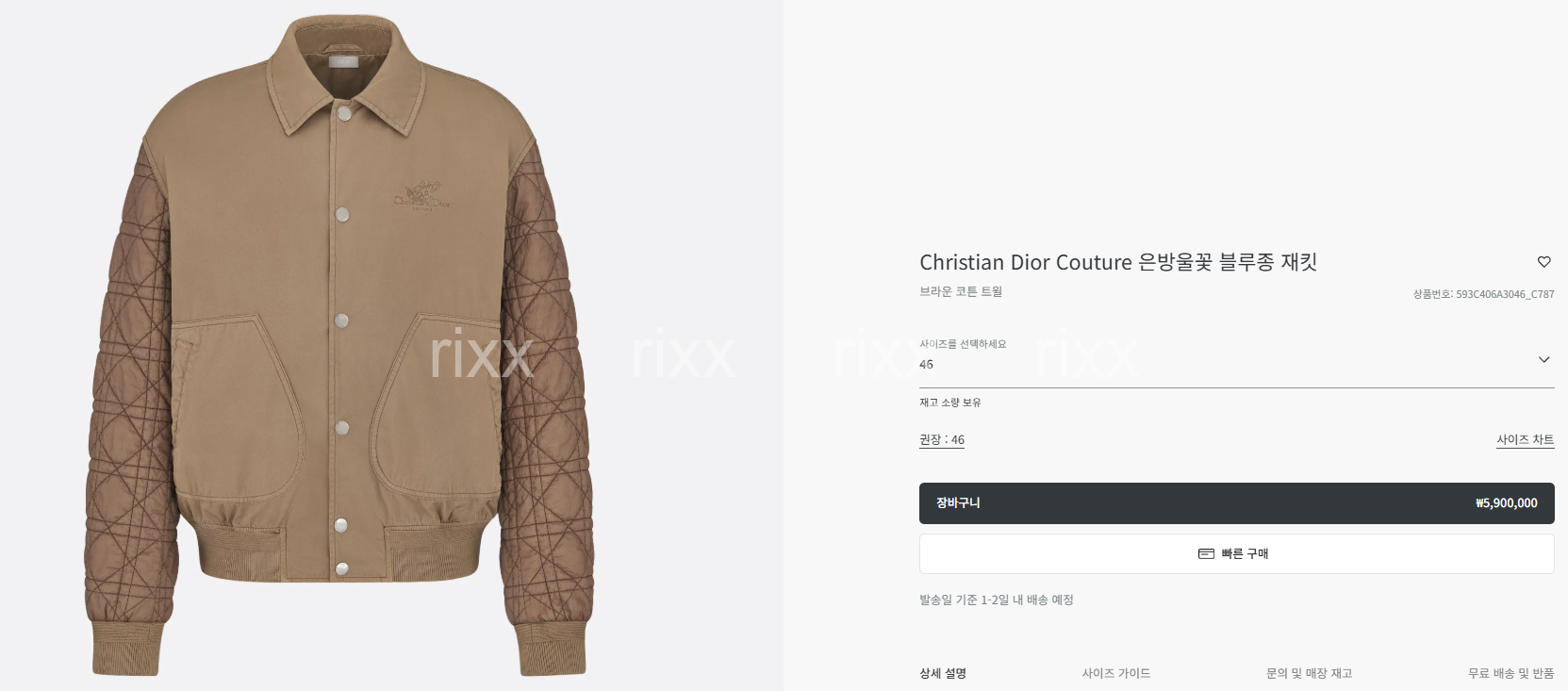Open the 무료 배송 및 반품 tab
Image resolution: width=1568 pixels, height=691 pixels.
(x=1510, y=673)
